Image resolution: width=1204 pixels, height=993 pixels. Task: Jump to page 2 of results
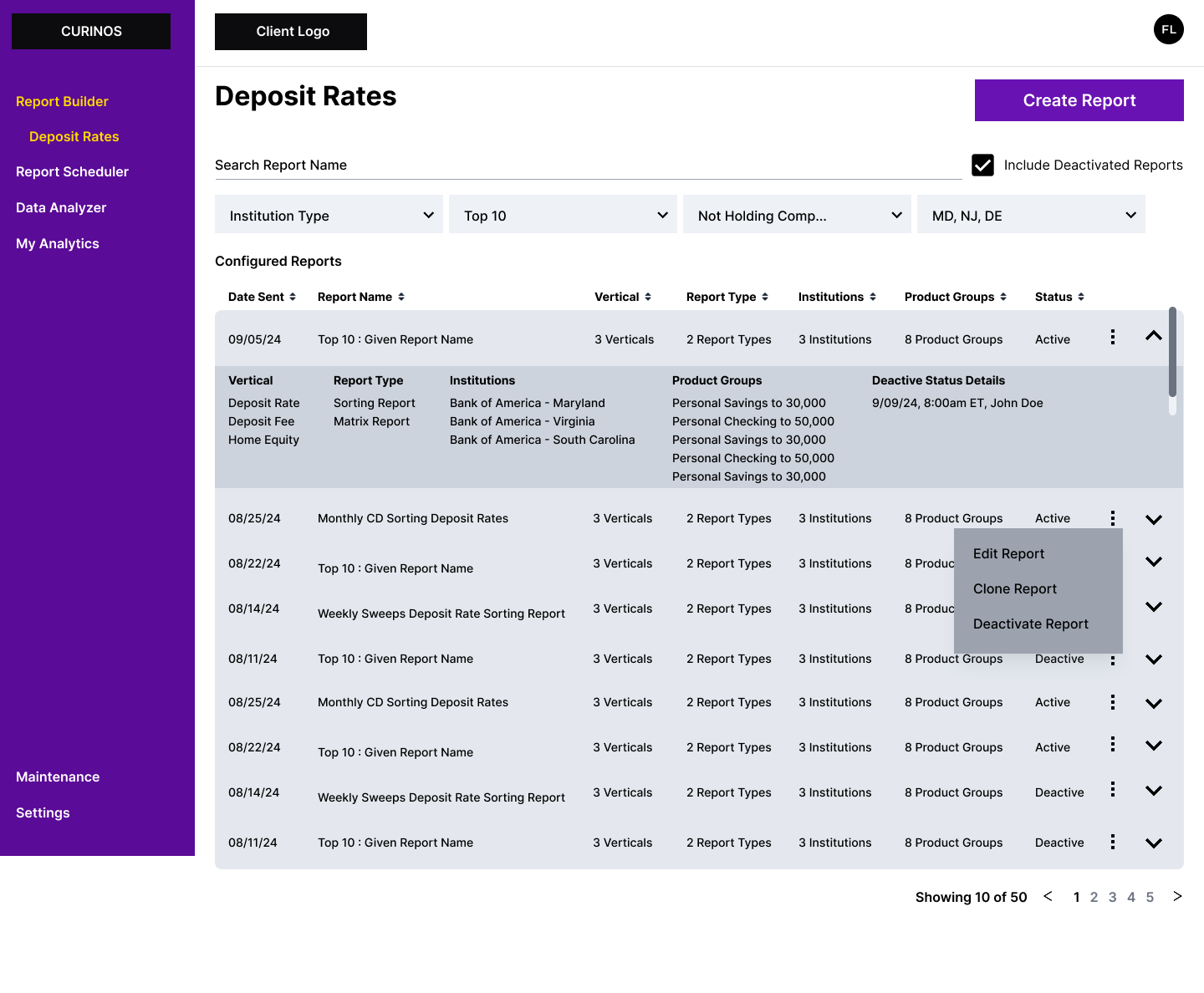point(1094,897)
